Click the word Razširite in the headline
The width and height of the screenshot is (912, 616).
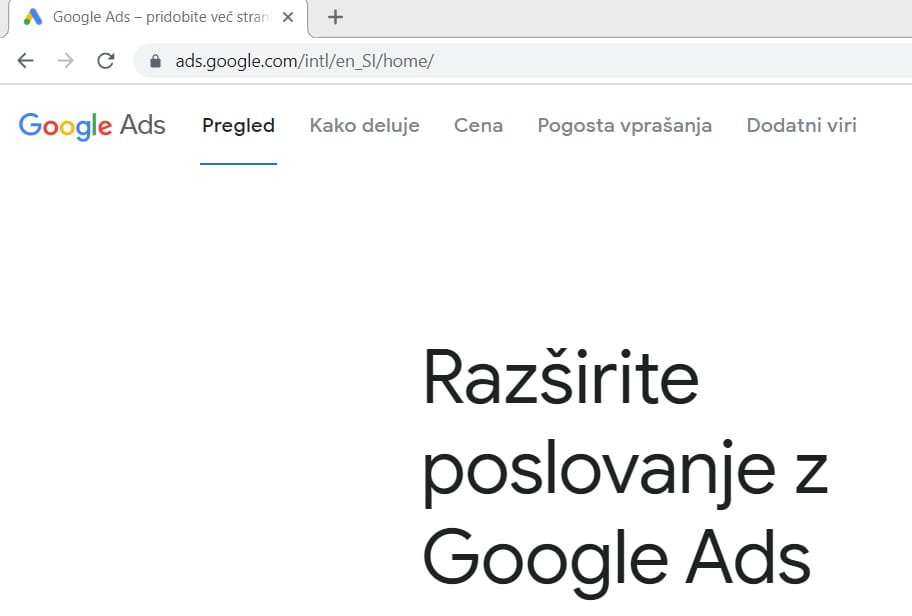[560, 379]
